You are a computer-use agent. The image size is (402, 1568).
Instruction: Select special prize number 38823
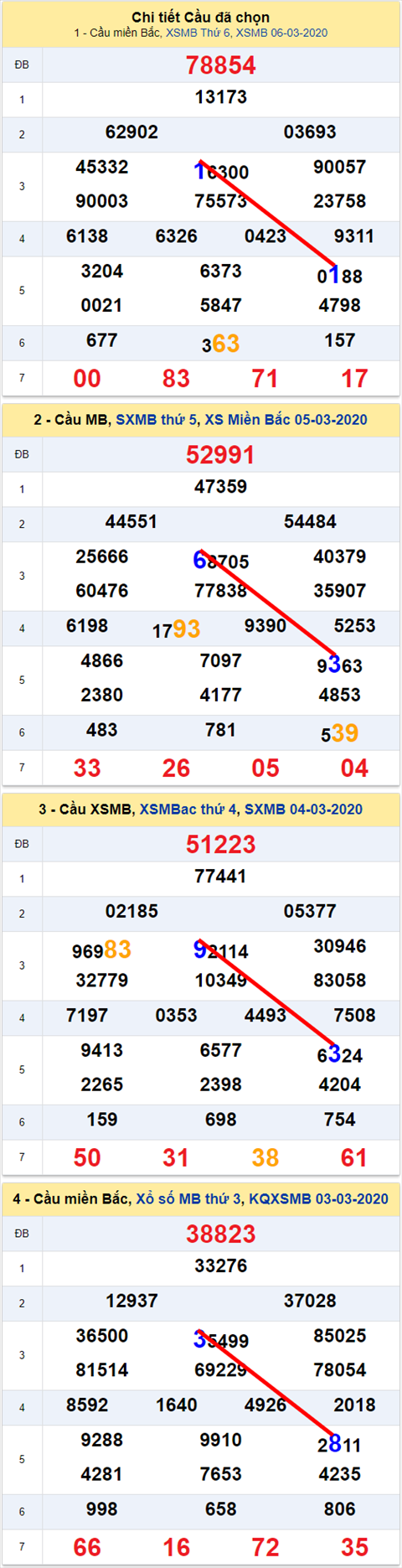pyautogui.click(x=221, y=1234)
